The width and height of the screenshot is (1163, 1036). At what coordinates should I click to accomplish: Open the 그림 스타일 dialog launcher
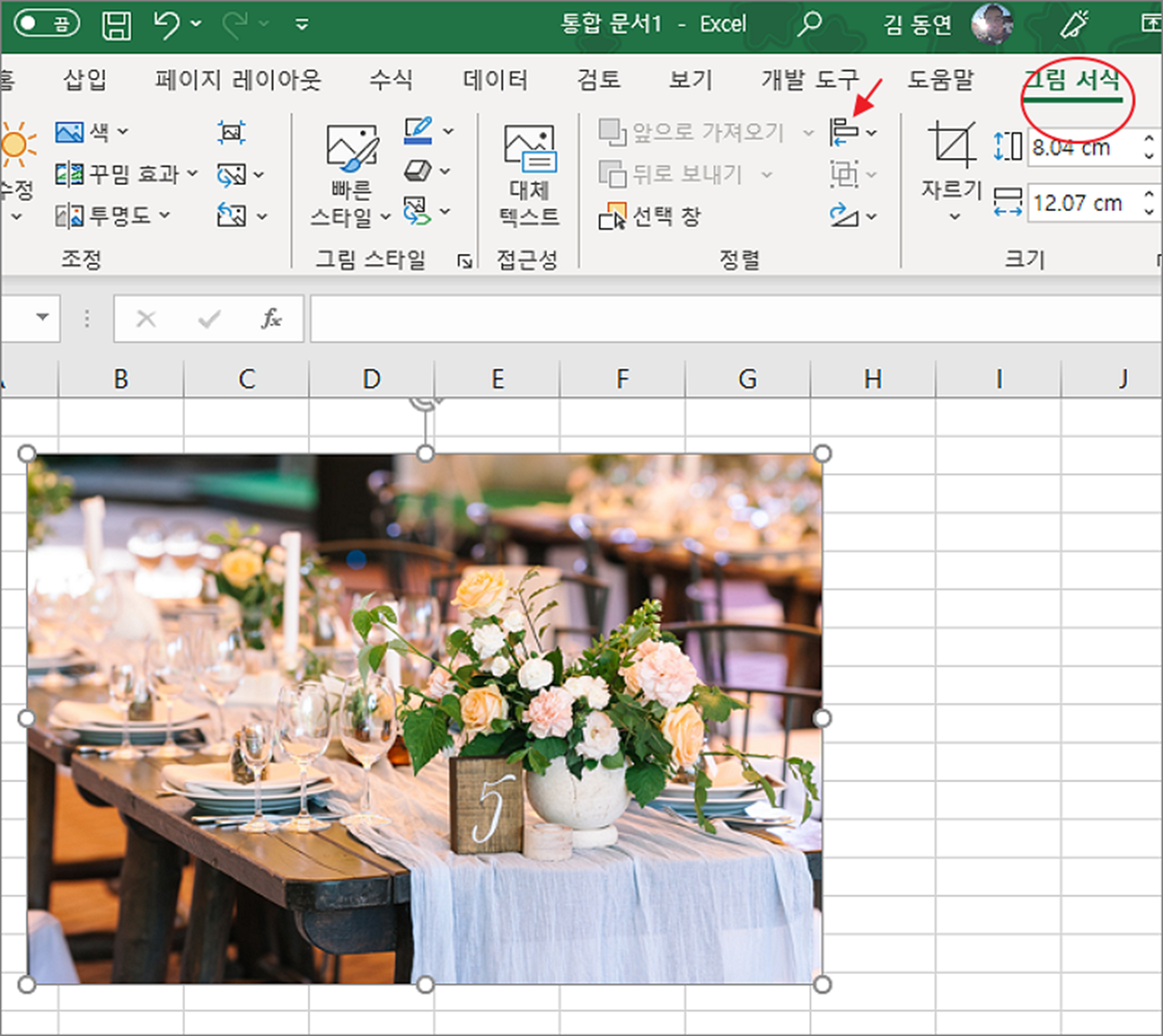click(x=464, y=261)
